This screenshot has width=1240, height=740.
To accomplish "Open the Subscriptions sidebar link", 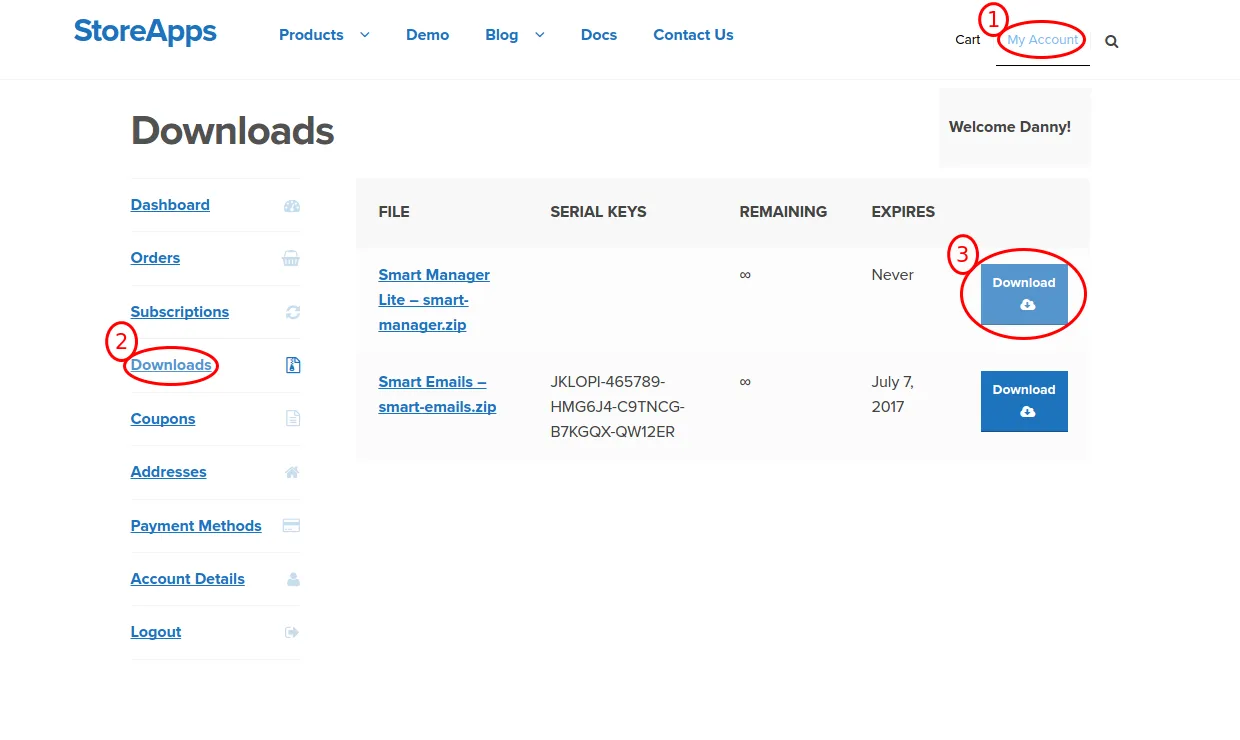I will 180,312.
